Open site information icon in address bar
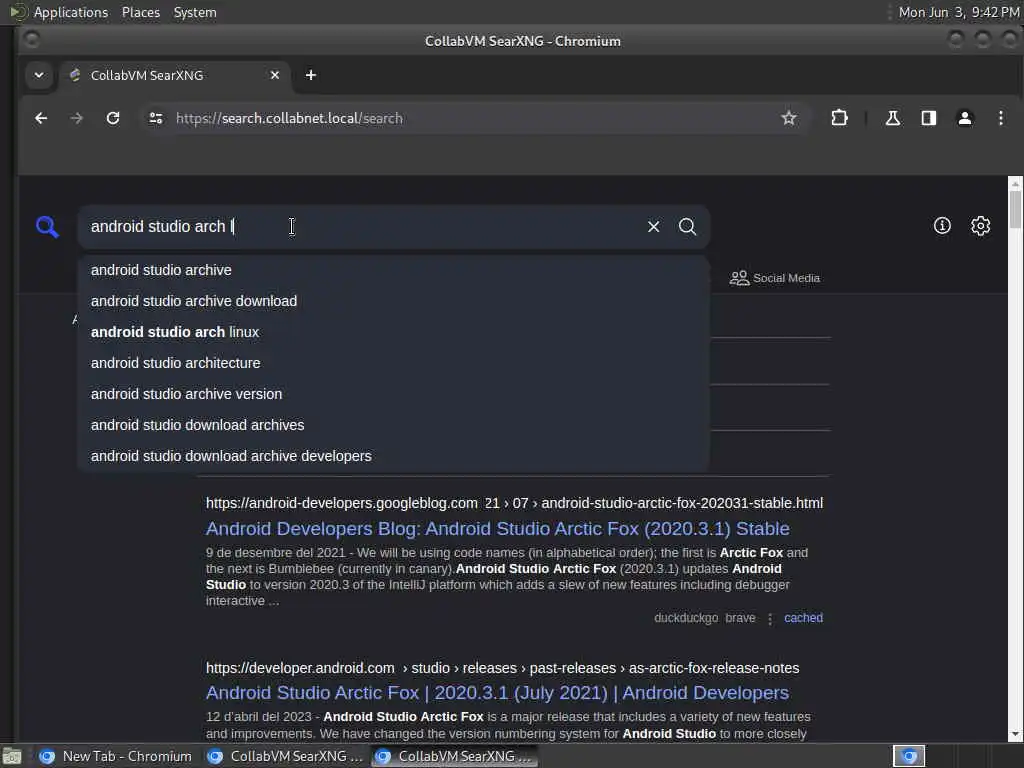Viewport: 1024px width, 768px height. [156, 118]
